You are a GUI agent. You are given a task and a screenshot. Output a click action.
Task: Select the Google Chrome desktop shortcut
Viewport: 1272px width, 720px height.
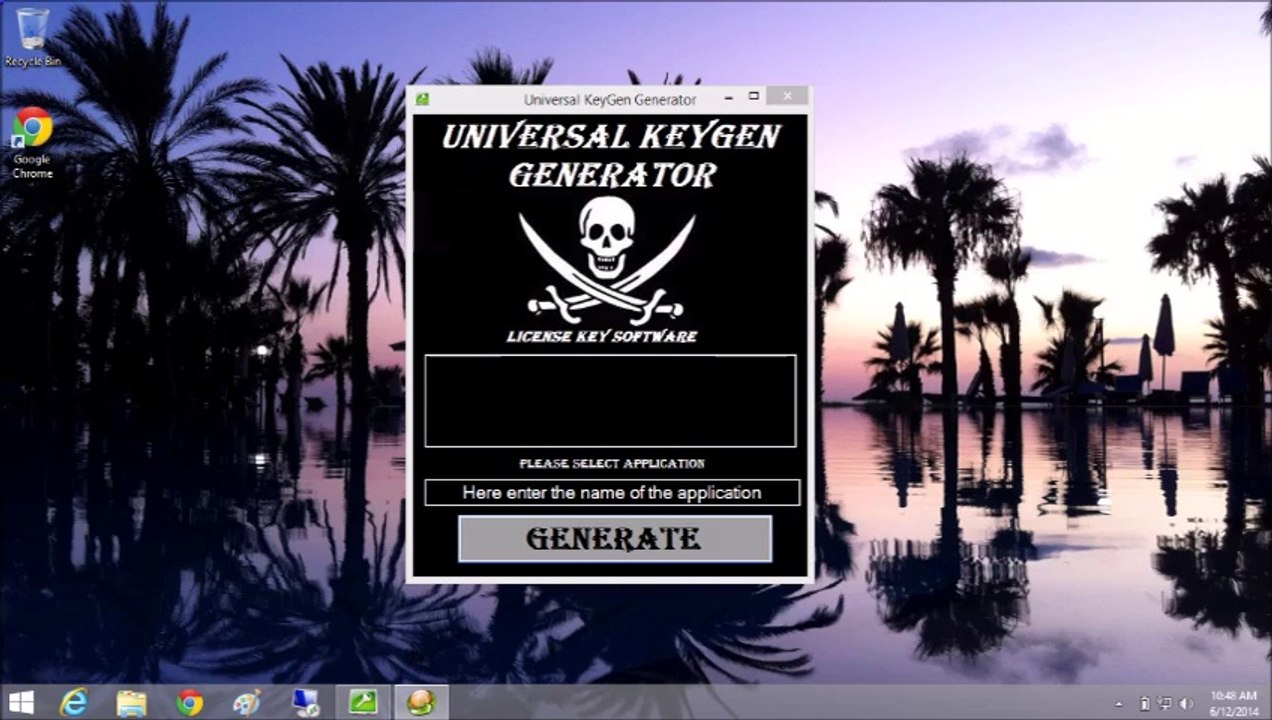pos(32,143)
